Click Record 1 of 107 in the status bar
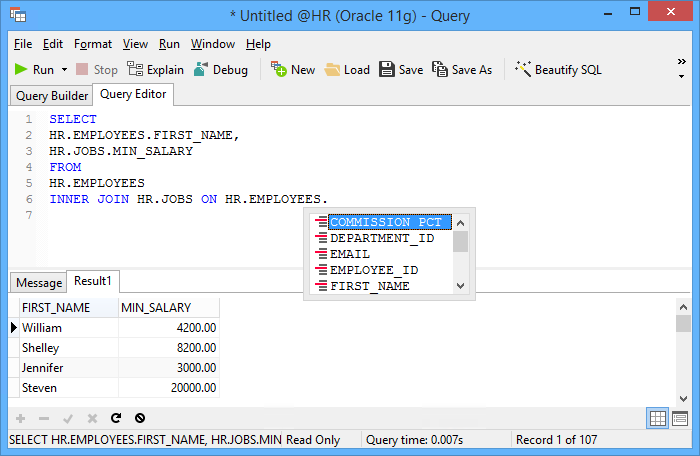Screen dimensions: 700x456 coord(556,440)
